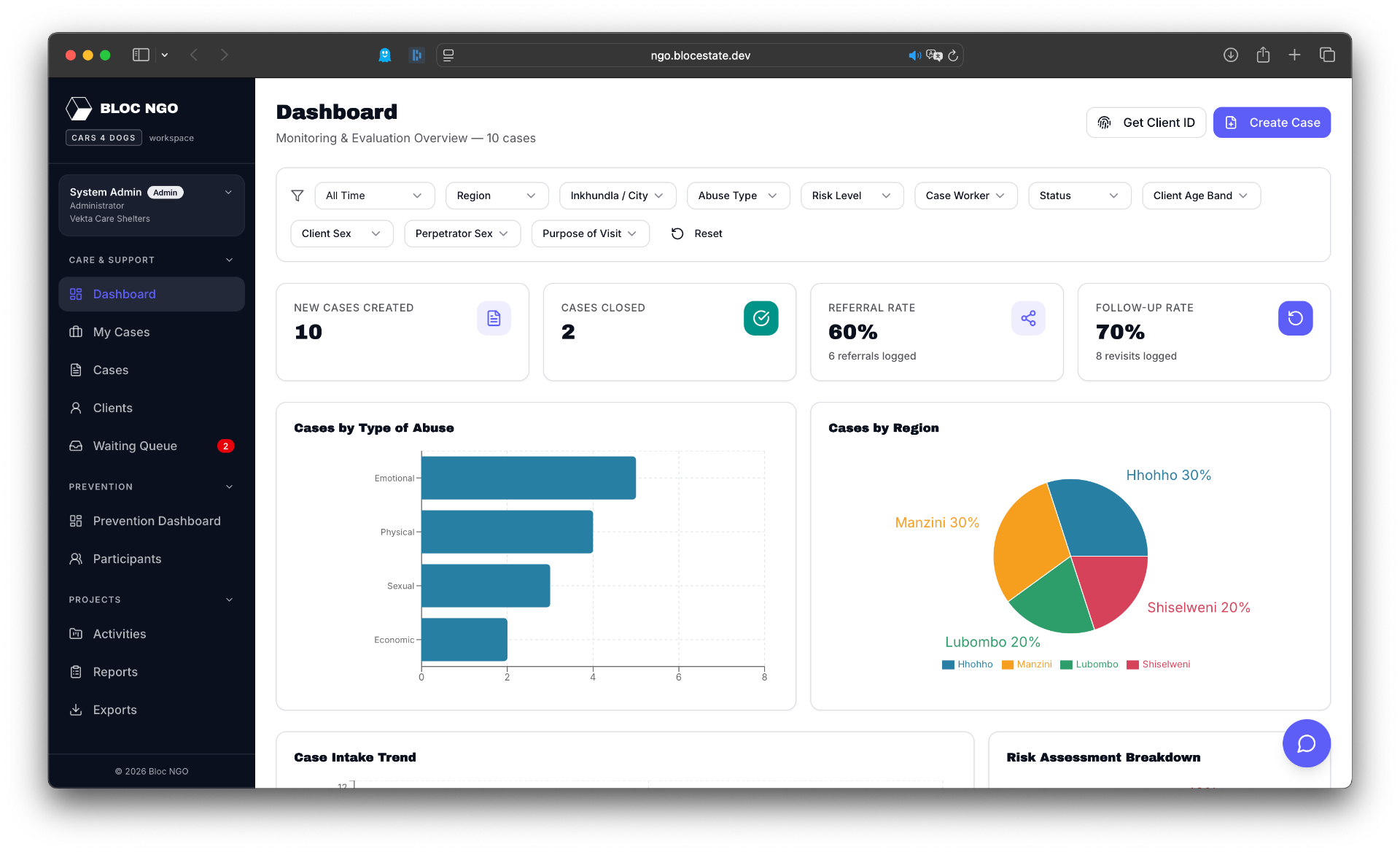Viewport: 1400px width, 852px height.
Task: Click the Manzini legend color swatch
Action: click(x=1008, y=665)
